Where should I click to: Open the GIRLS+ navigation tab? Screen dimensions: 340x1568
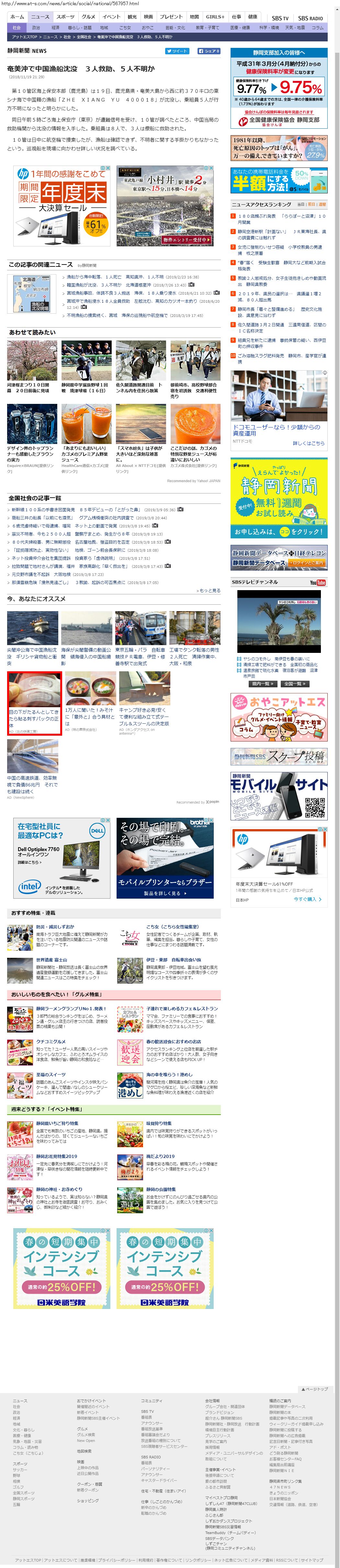[215, 17]
